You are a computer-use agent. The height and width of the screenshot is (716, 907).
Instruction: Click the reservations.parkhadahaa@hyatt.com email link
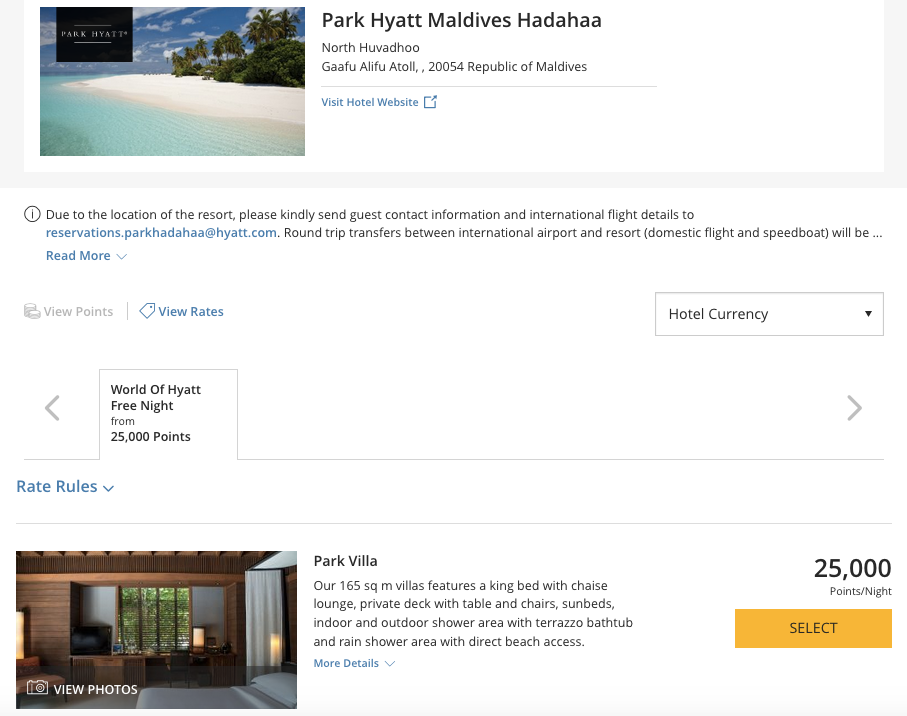[x=161, y=232]
